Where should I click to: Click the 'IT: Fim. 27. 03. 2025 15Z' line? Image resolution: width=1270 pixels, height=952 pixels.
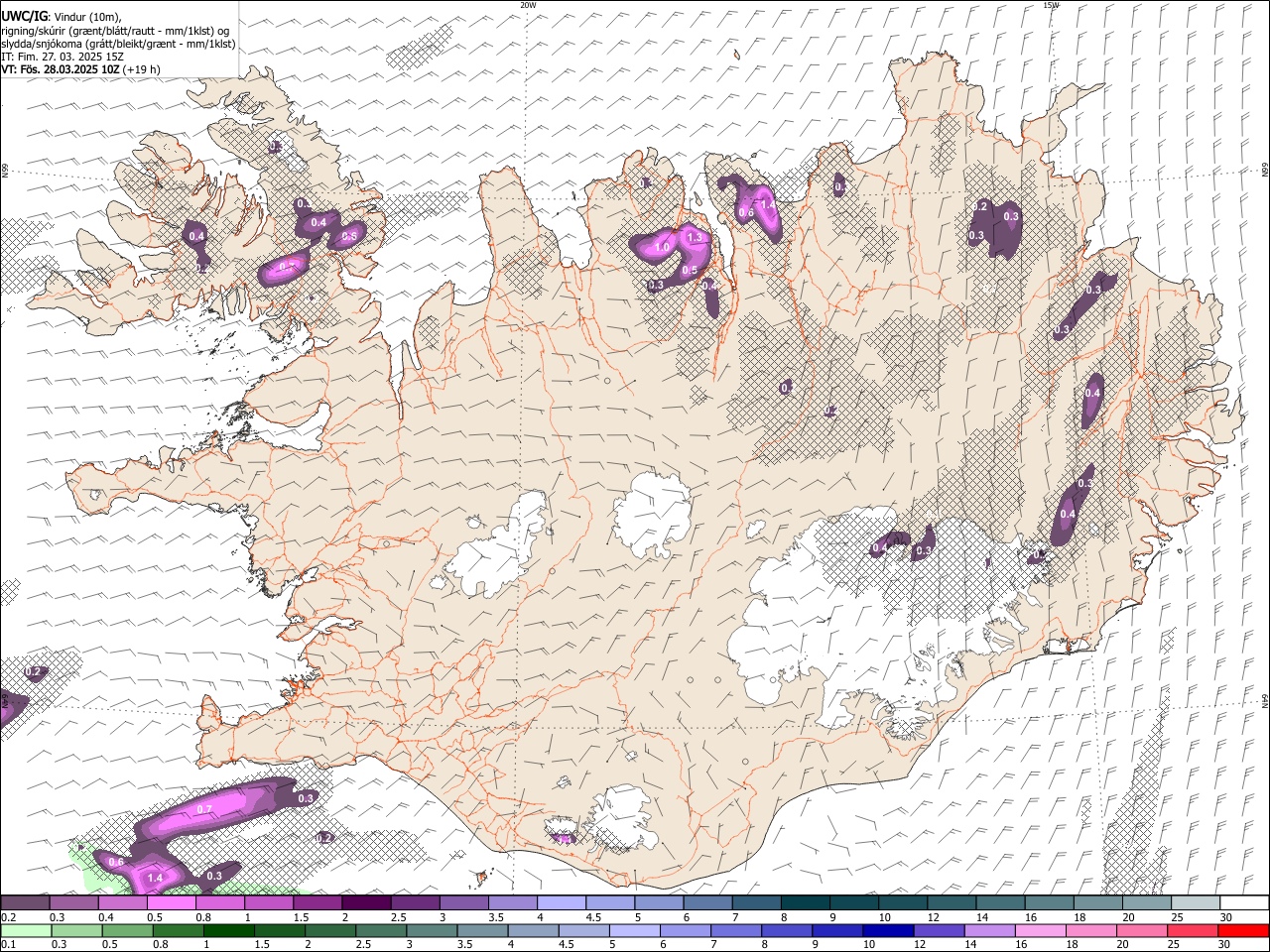tap(63, 57)
